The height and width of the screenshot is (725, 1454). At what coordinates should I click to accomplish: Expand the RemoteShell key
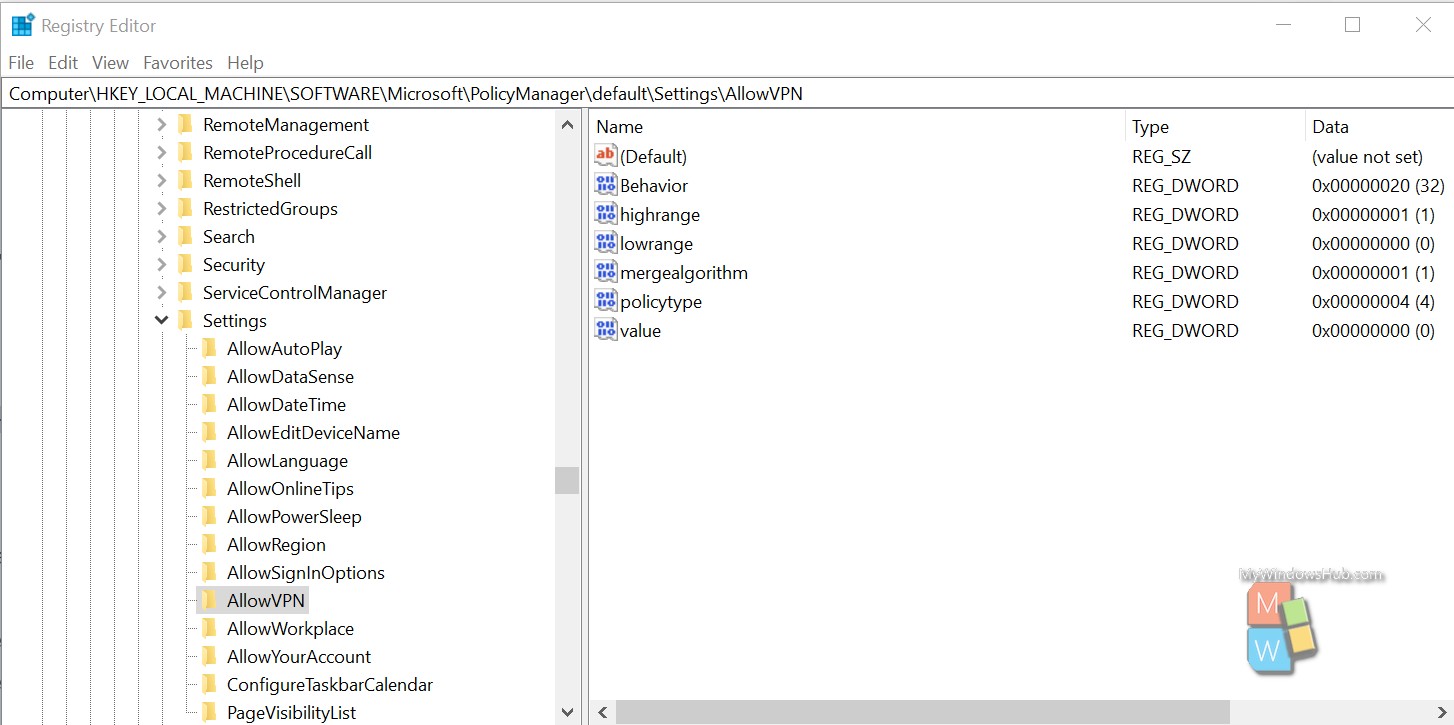[161, 180]
